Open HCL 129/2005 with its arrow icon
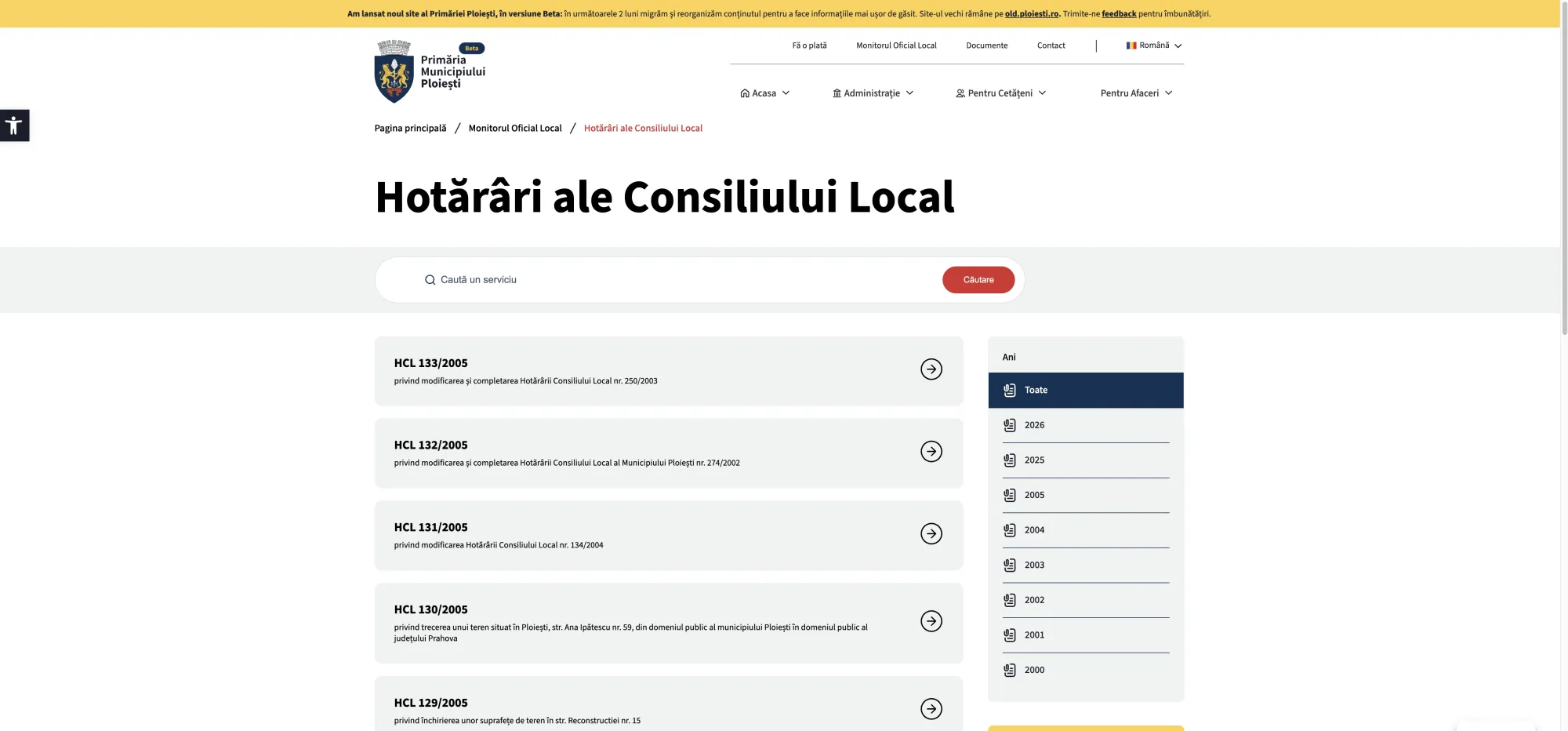The image size is (1568, 731). [x=931, y=708]
